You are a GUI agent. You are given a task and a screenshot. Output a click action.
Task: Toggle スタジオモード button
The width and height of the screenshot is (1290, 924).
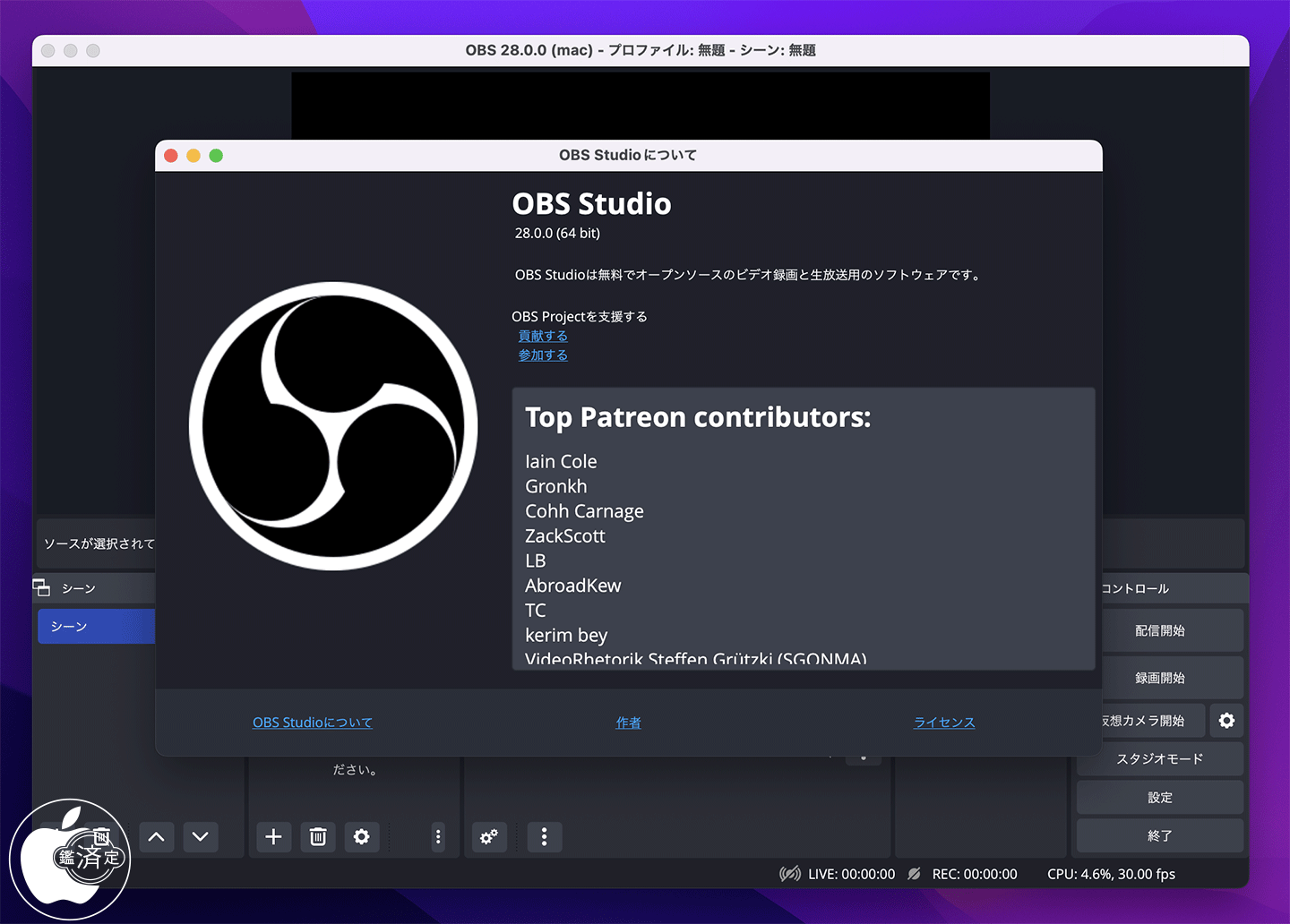(x=1160, y=759)
